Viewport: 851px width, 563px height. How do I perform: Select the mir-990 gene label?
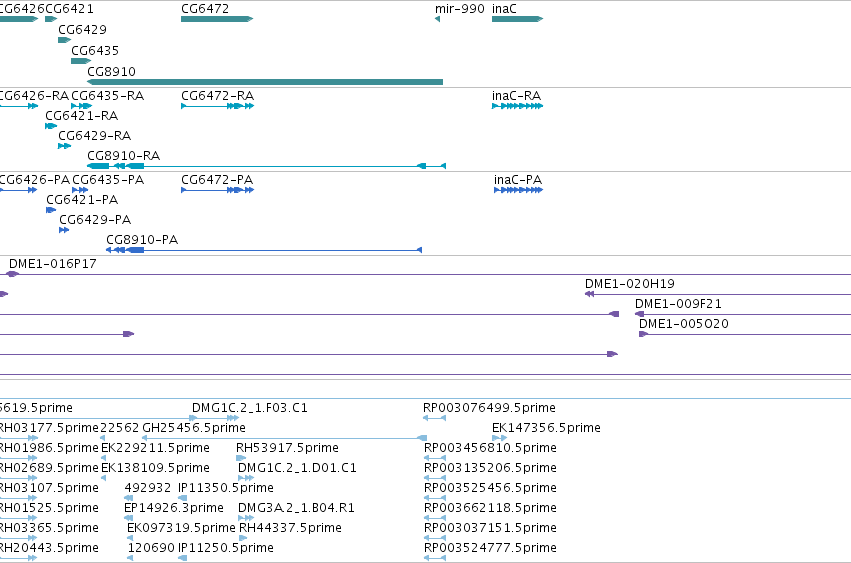(x=460, y=9)
